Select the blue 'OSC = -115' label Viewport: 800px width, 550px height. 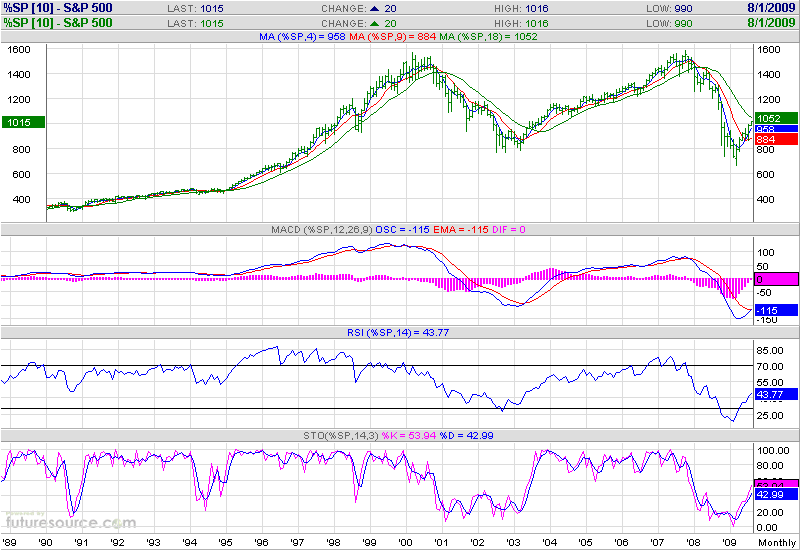click(403, 230)
